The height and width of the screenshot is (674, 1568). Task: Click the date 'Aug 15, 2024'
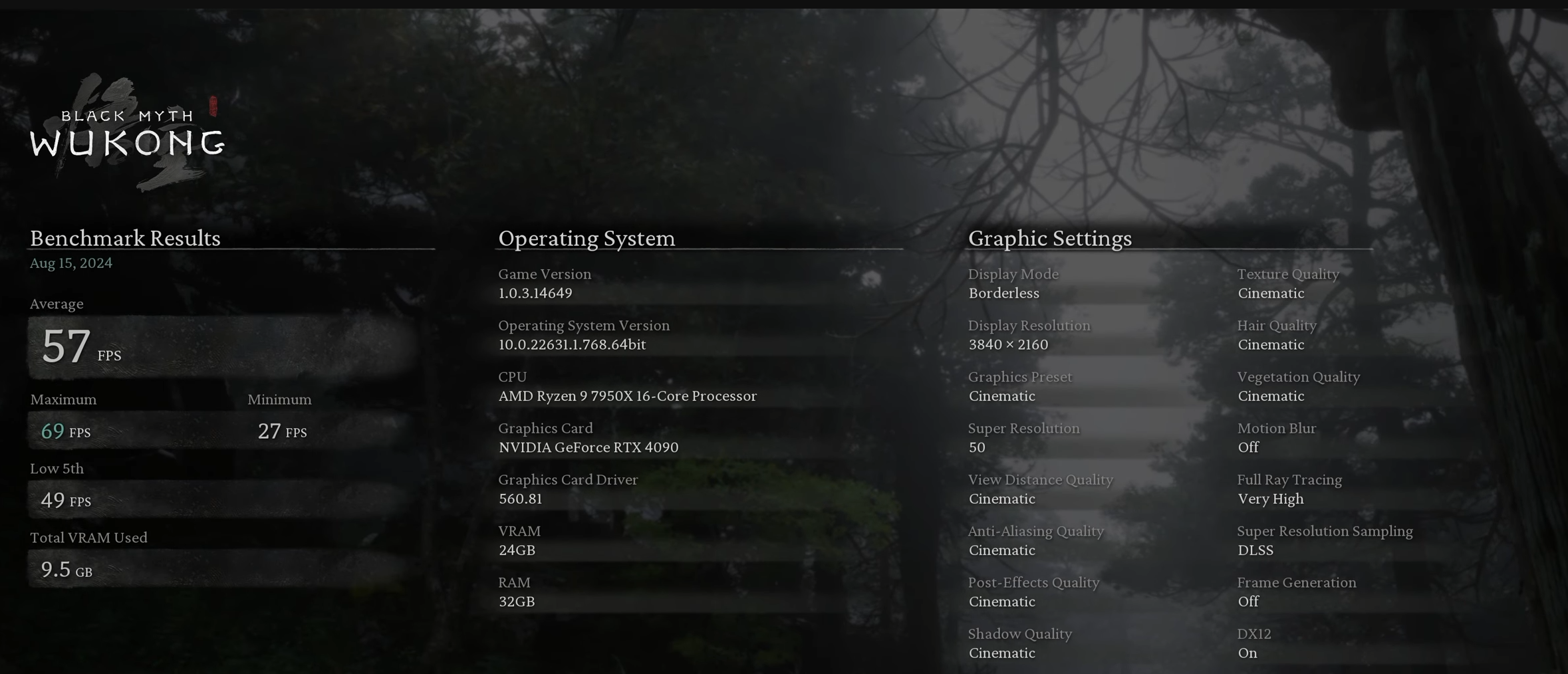(71, 263)
